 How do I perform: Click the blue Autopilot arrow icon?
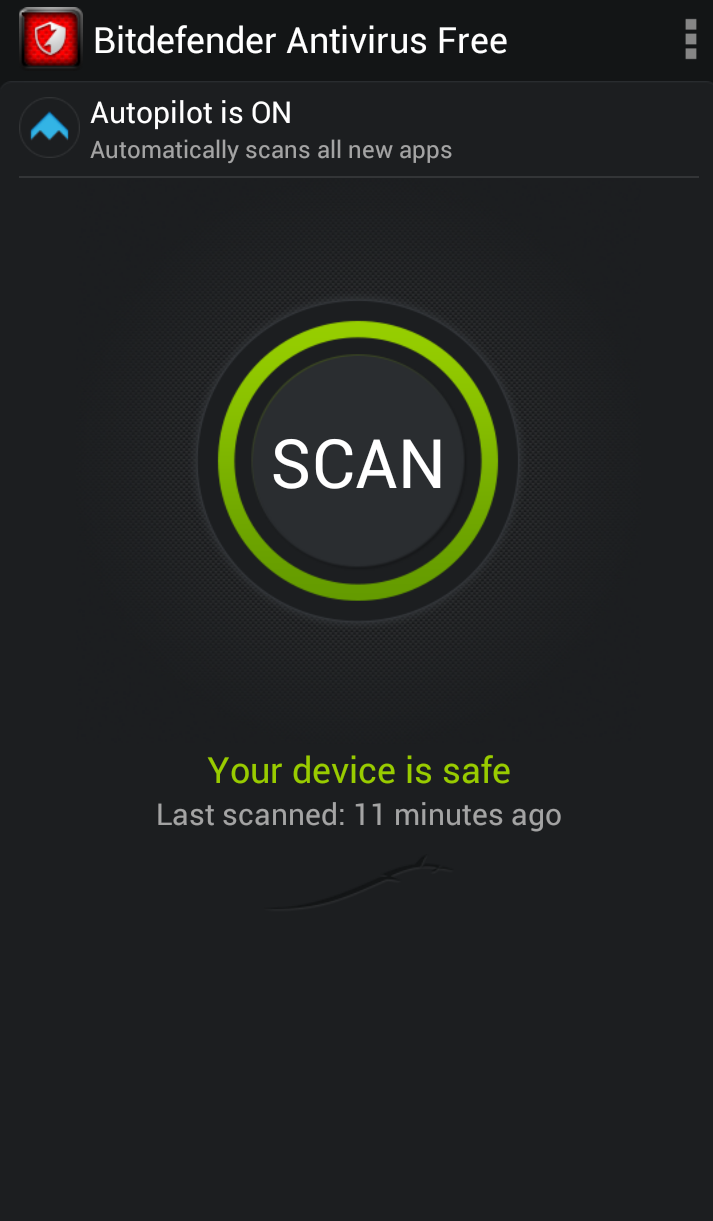point(49,128)
